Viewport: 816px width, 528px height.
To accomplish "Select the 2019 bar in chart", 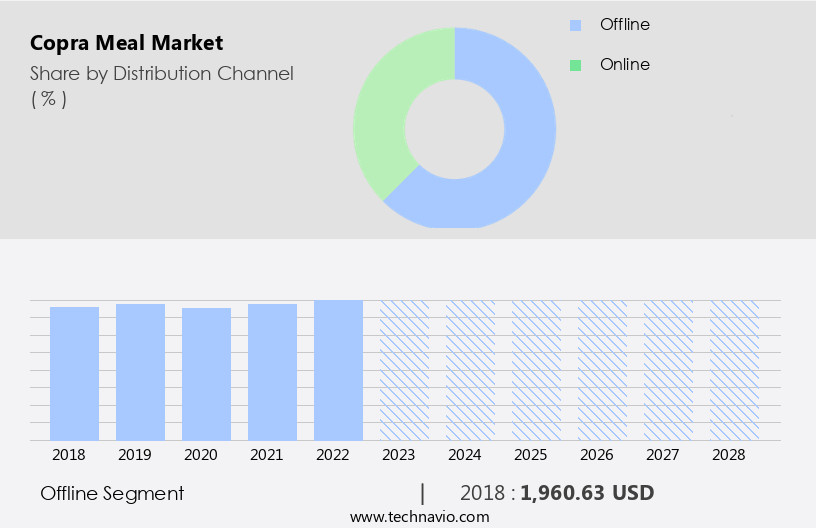I will point(140,372).
